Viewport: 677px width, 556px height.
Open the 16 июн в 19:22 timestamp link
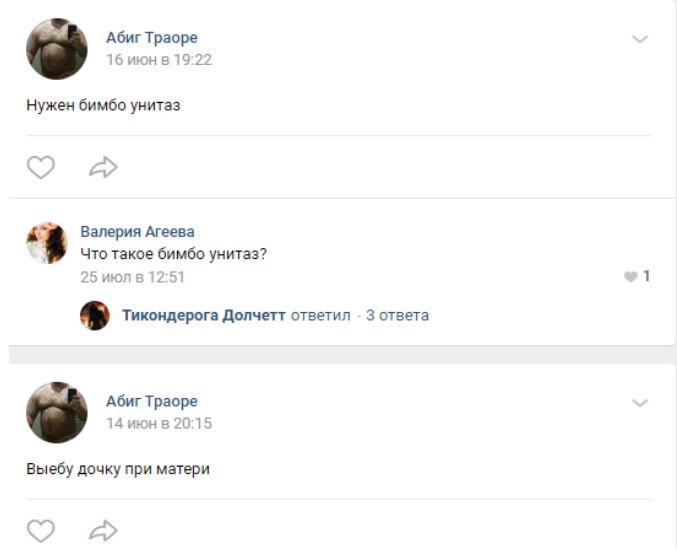tap(159, 60)
